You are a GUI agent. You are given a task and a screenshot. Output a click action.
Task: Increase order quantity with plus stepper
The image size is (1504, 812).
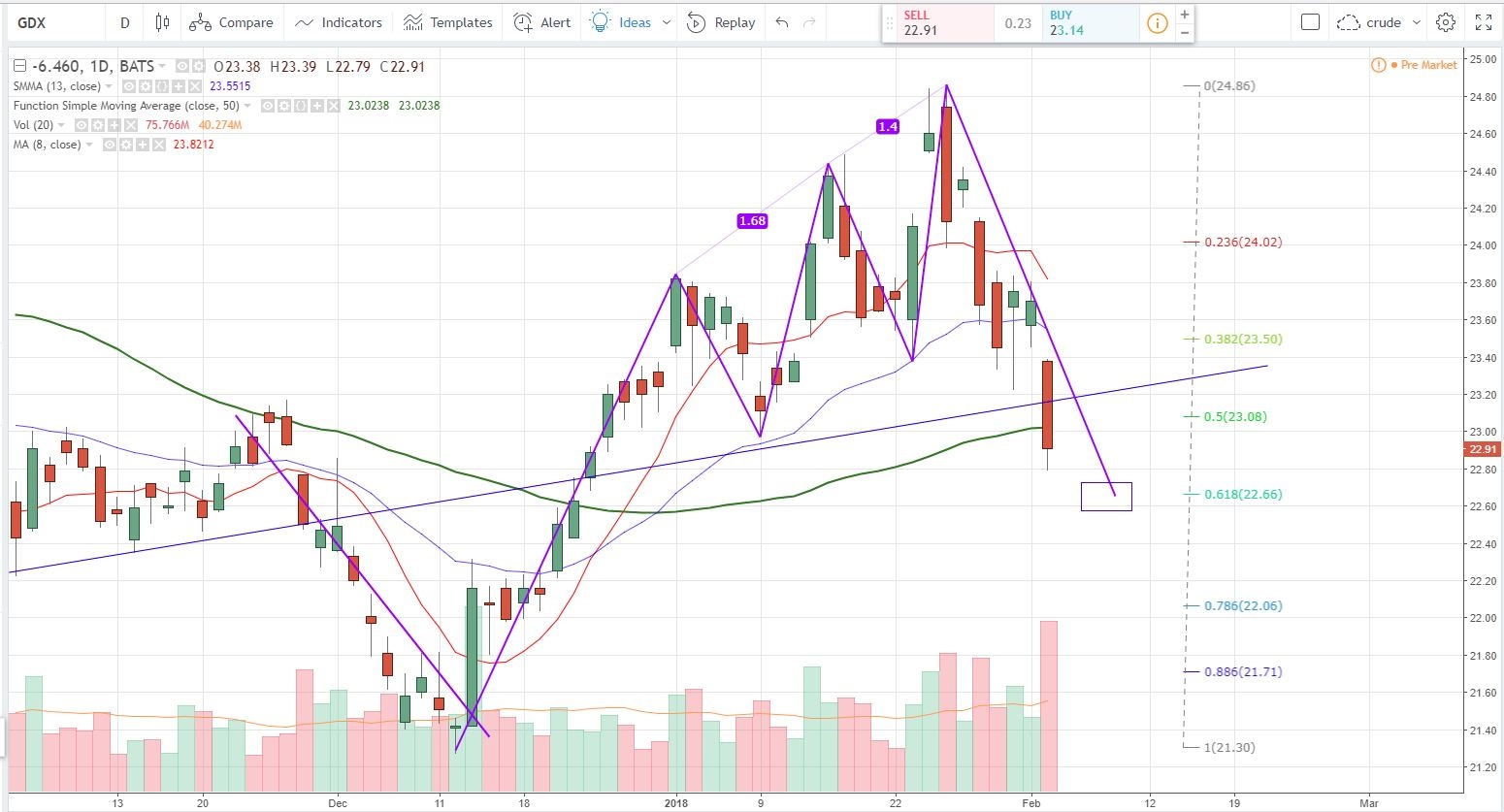tap(1184, 15)
